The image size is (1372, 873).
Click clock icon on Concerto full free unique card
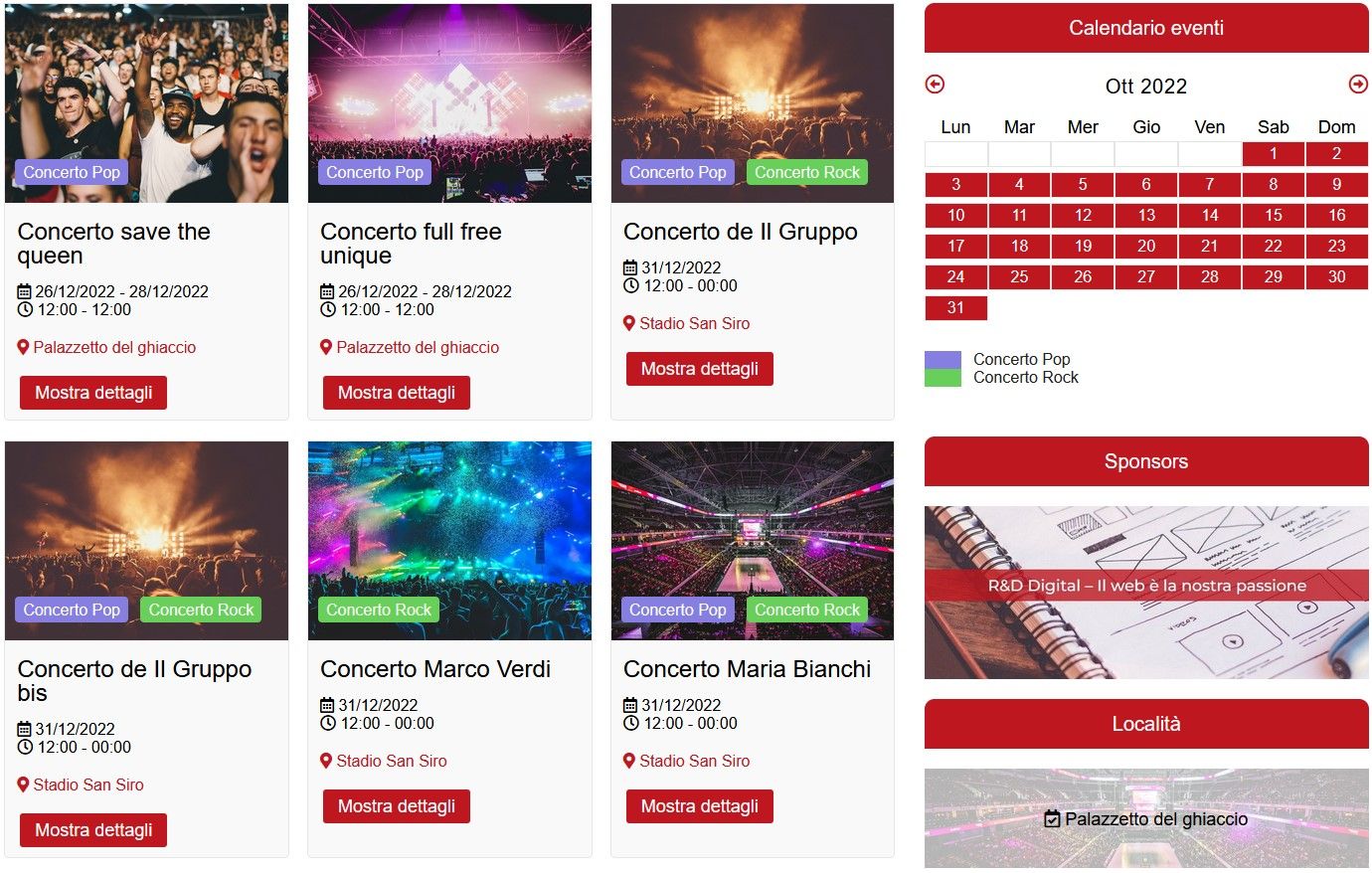pyautogui.click(x=327, y=309)
